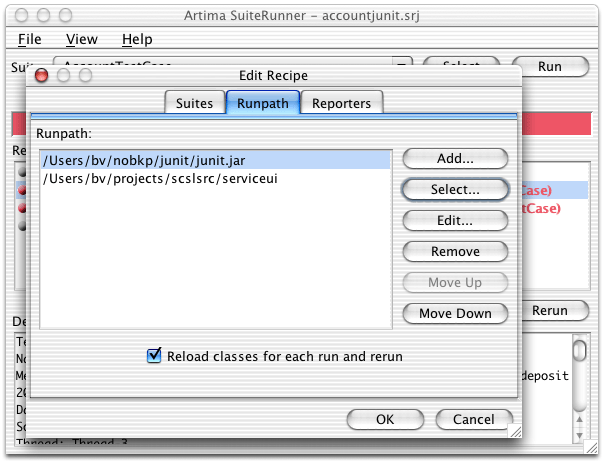Click the details scrollbar up arrow

tap(579, 419)
